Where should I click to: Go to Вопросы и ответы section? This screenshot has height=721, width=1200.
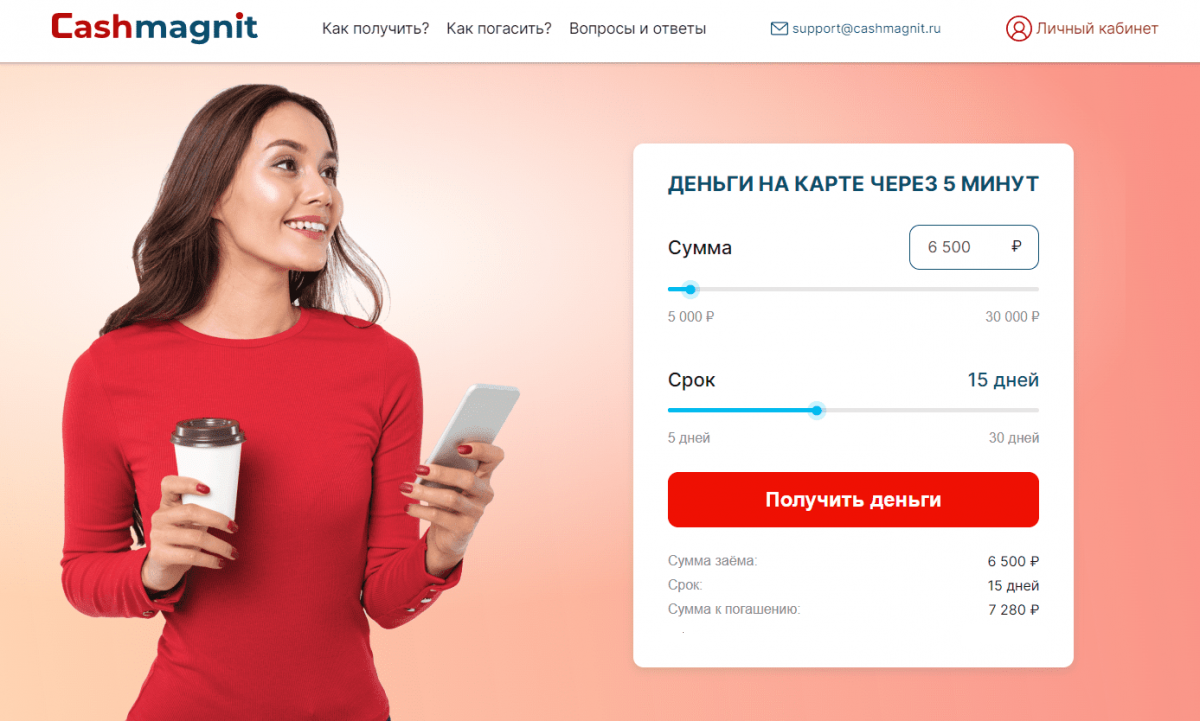pos(637,28)
